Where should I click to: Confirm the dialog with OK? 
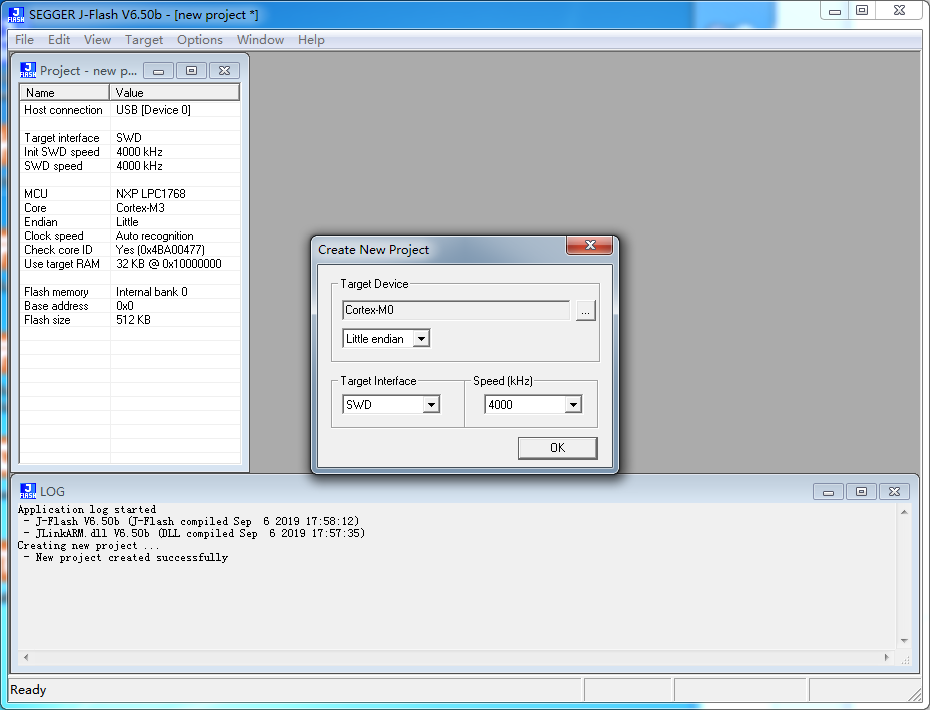(x=558, y=448)
